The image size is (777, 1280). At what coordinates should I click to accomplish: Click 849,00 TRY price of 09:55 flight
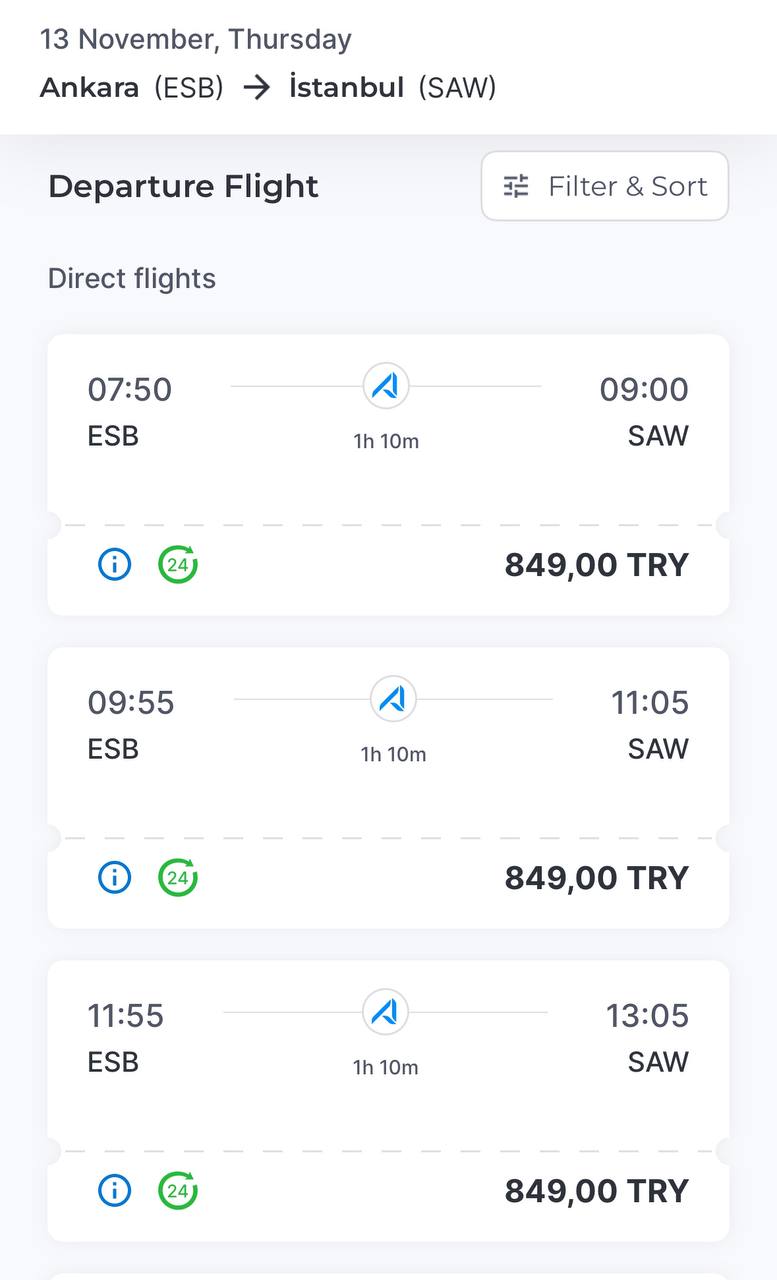[596, 878]
